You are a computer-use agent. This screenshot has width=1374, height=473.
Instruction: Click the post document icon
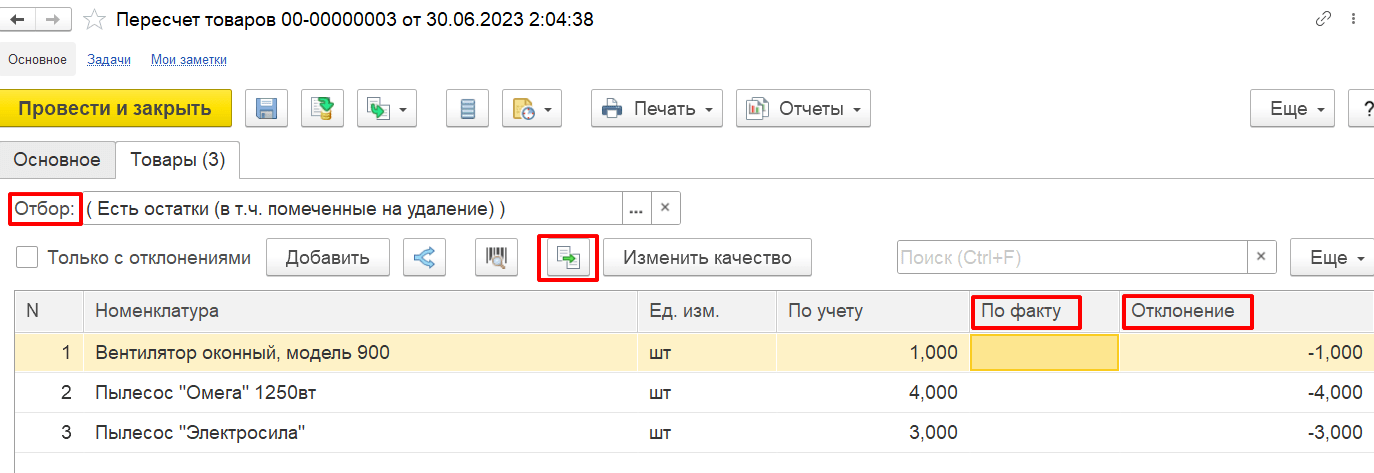click(323, 109)
